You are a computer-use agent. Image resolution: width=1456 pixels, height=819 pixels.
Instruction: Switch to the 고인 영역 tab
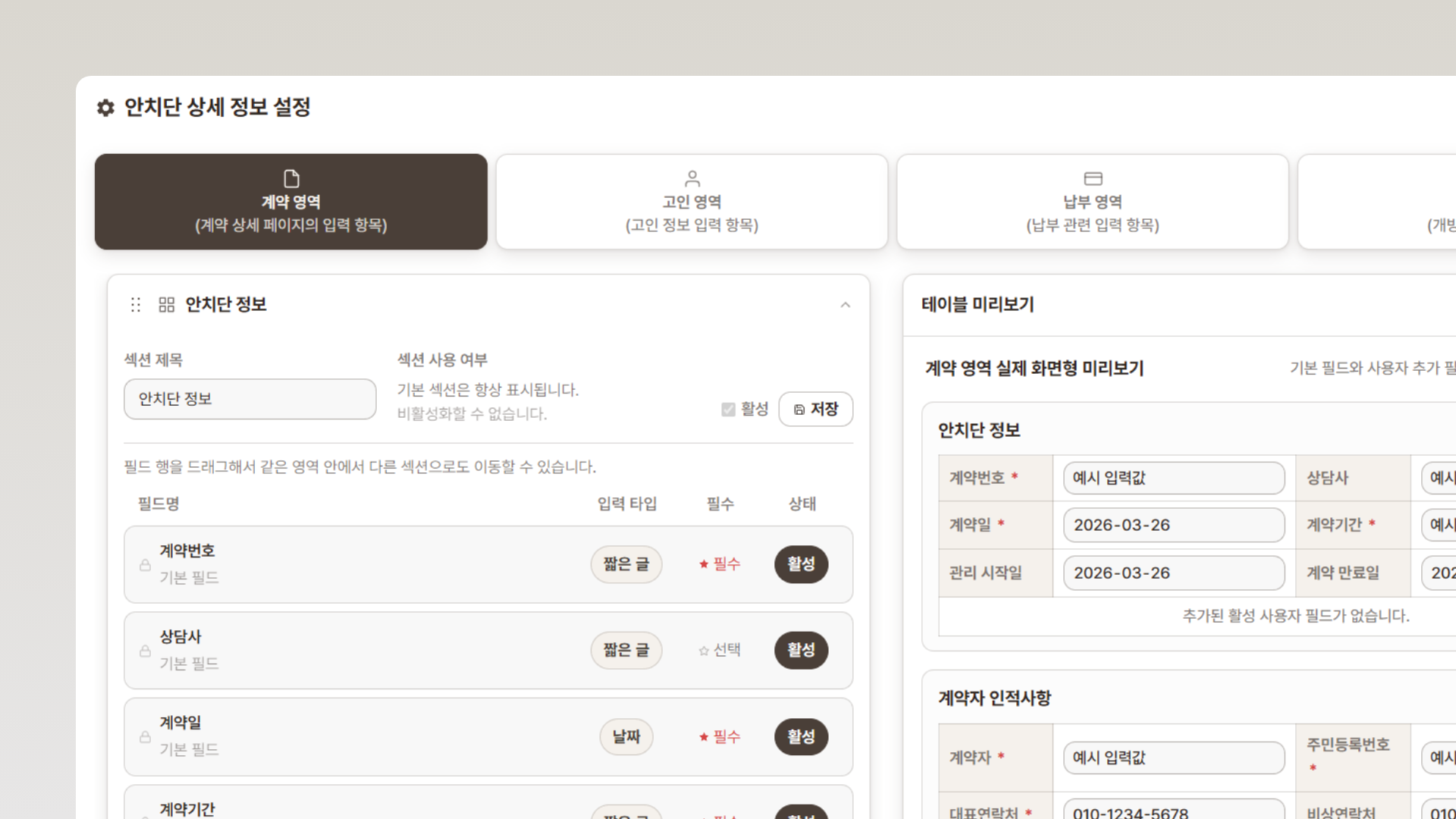pos(692,202)
